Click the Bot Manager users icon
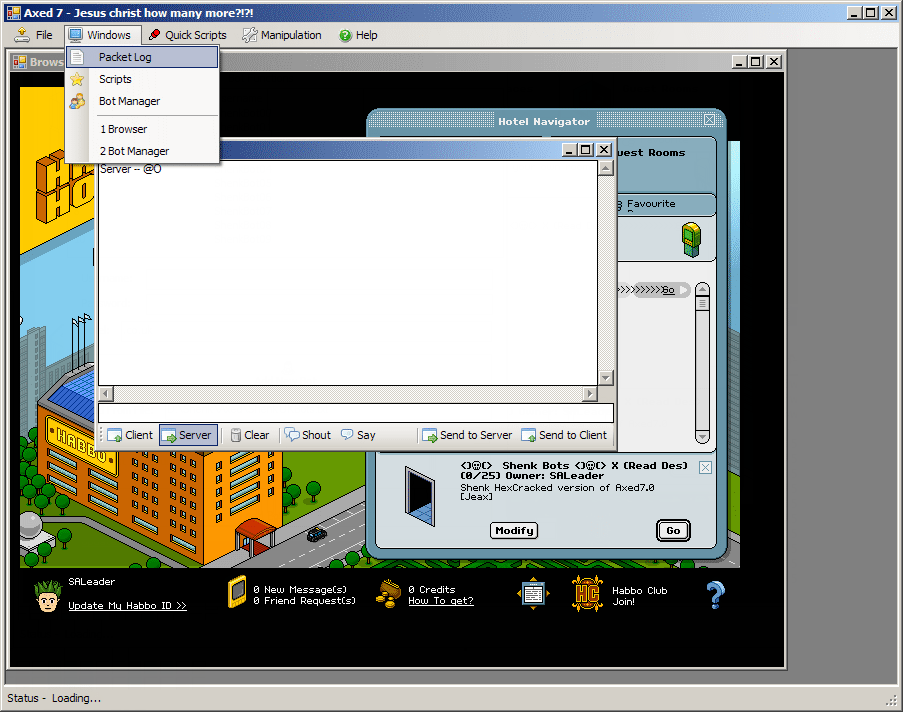This screenshot has height=712, width=903. point(77,101)
